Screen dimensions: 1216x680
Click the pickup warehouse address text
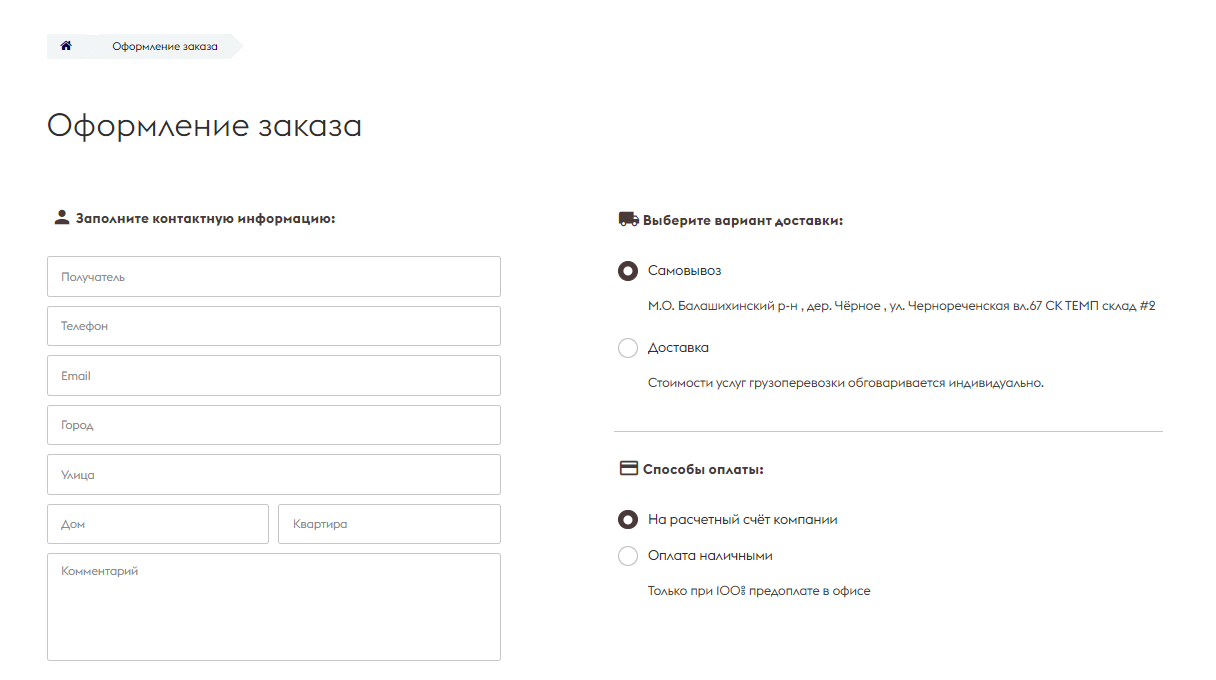tap(902, 306)
